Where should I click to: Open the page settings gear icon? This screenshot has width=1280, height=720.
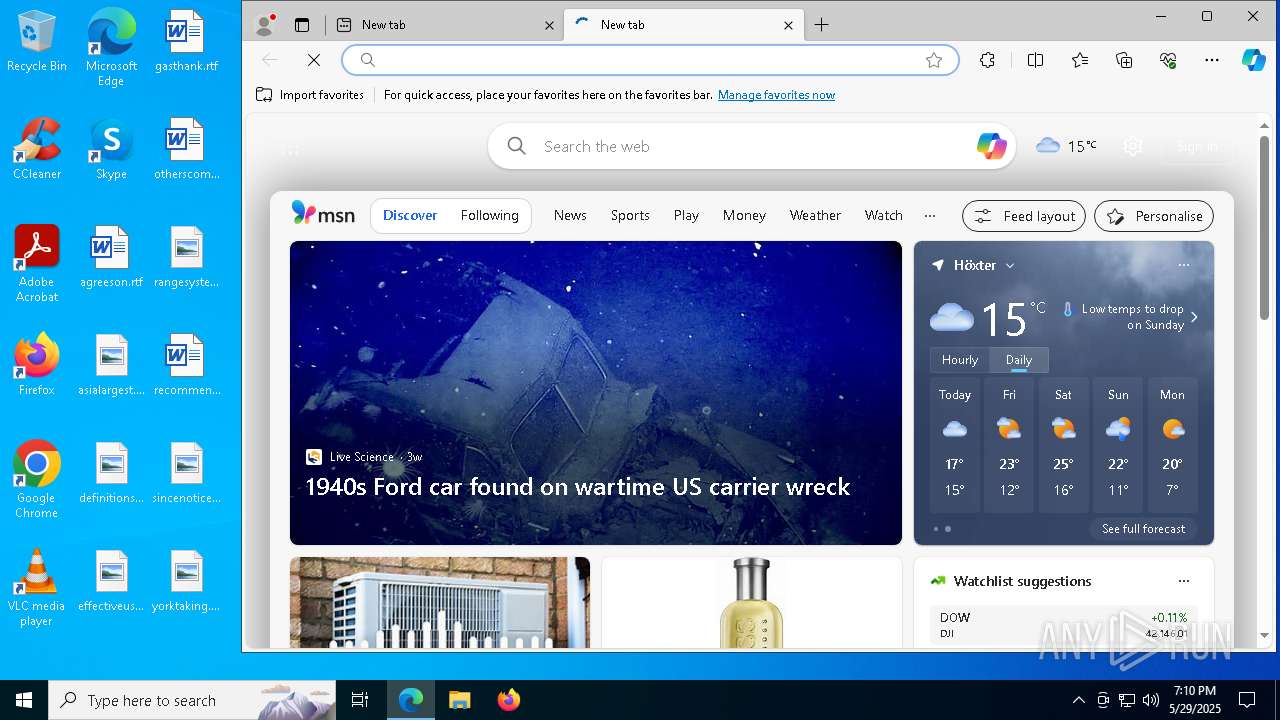click(x=1132, y=146)
